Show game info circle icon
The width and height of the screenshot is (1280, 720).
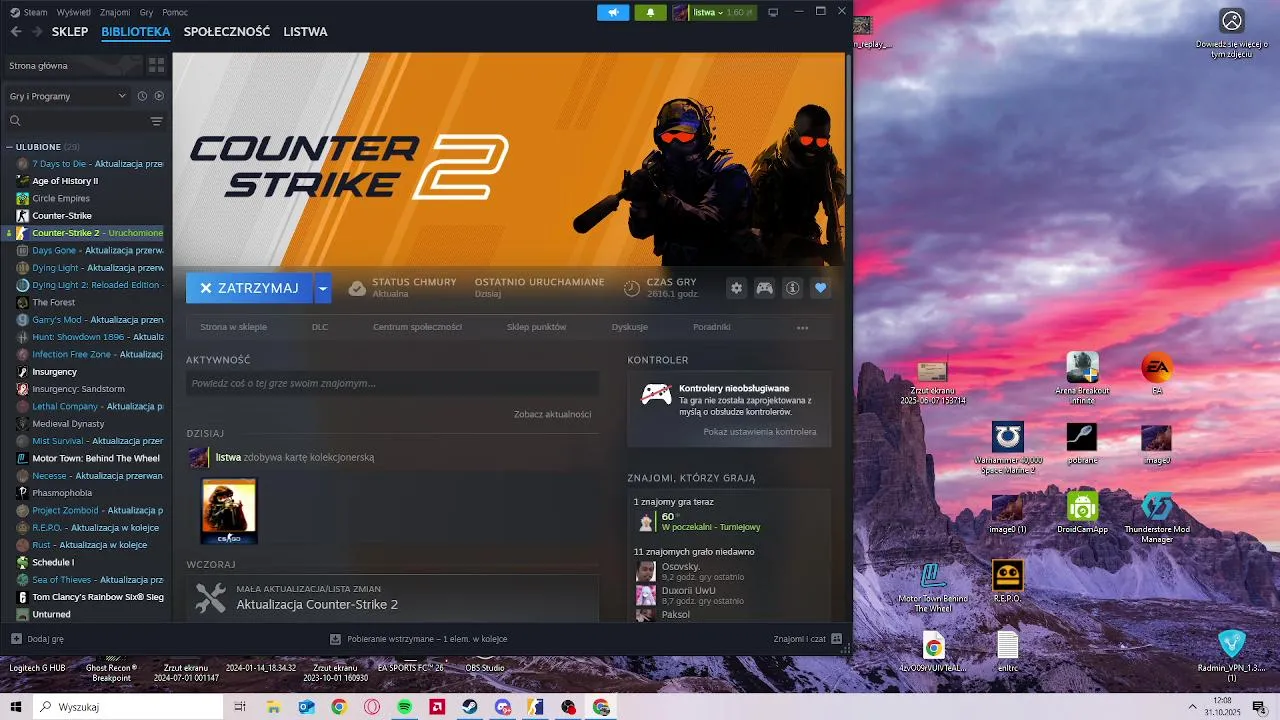tap(793, 288)
